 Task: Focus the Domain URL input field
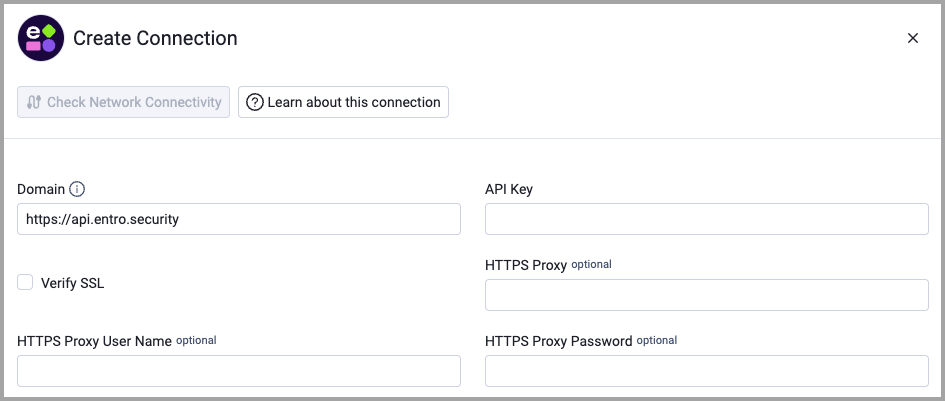(239, 219)
